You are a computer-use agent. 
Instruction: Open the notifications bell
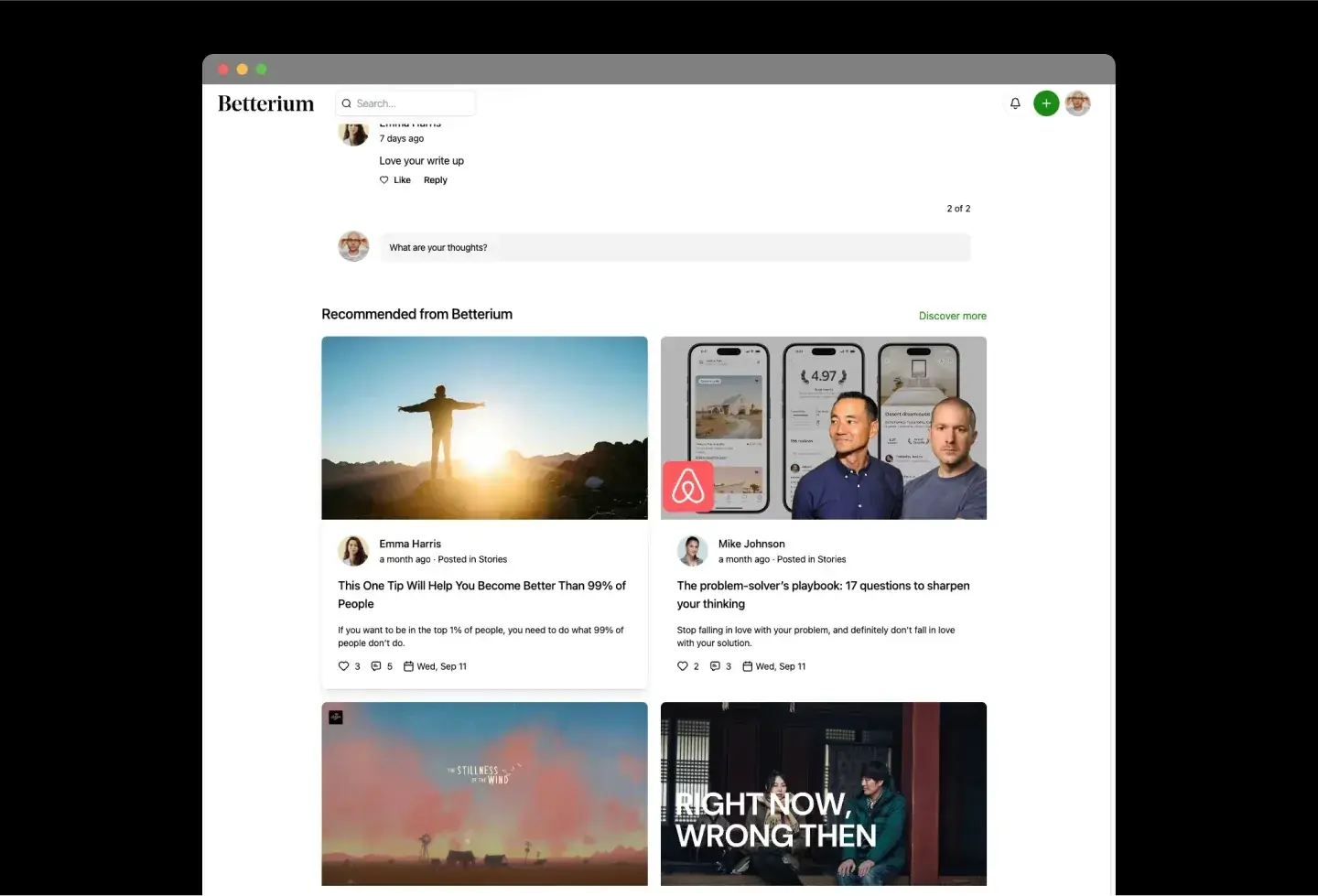(1015, 103)
